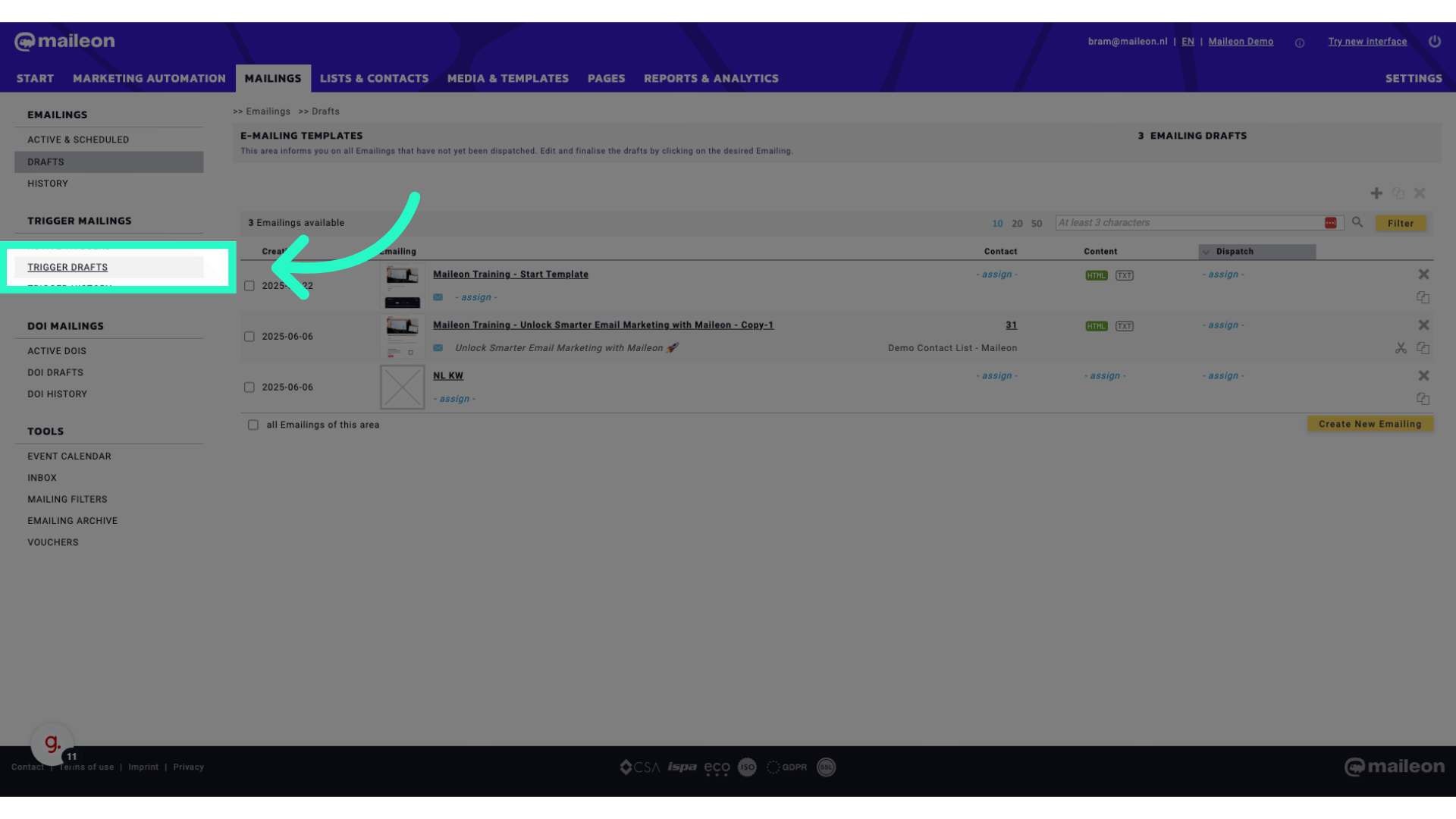This screenshot has height=819, width=1456.
Task: Delete the NL KW draft
Action: click(x=1423, y=376)
